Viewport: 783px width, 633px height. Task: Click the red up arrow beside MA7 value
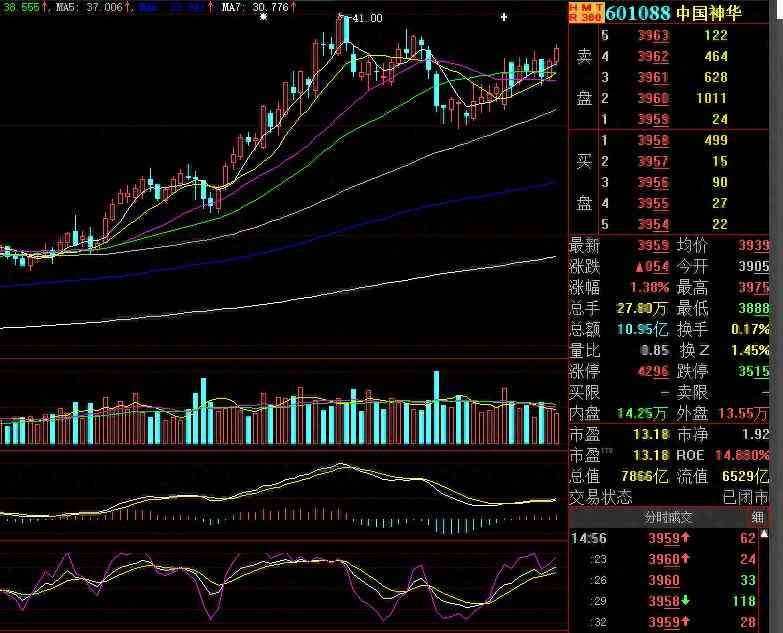pyautogui.click(x=294, y=7)
